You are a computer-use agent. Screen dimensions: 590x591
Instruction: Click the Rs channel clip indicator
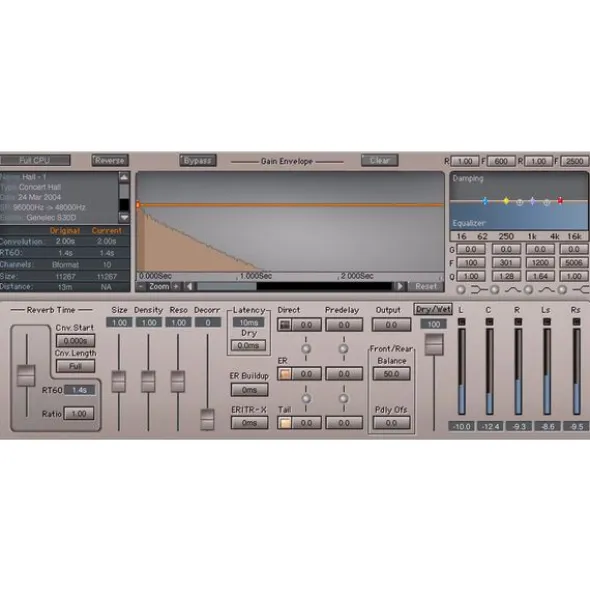(576, 322)
